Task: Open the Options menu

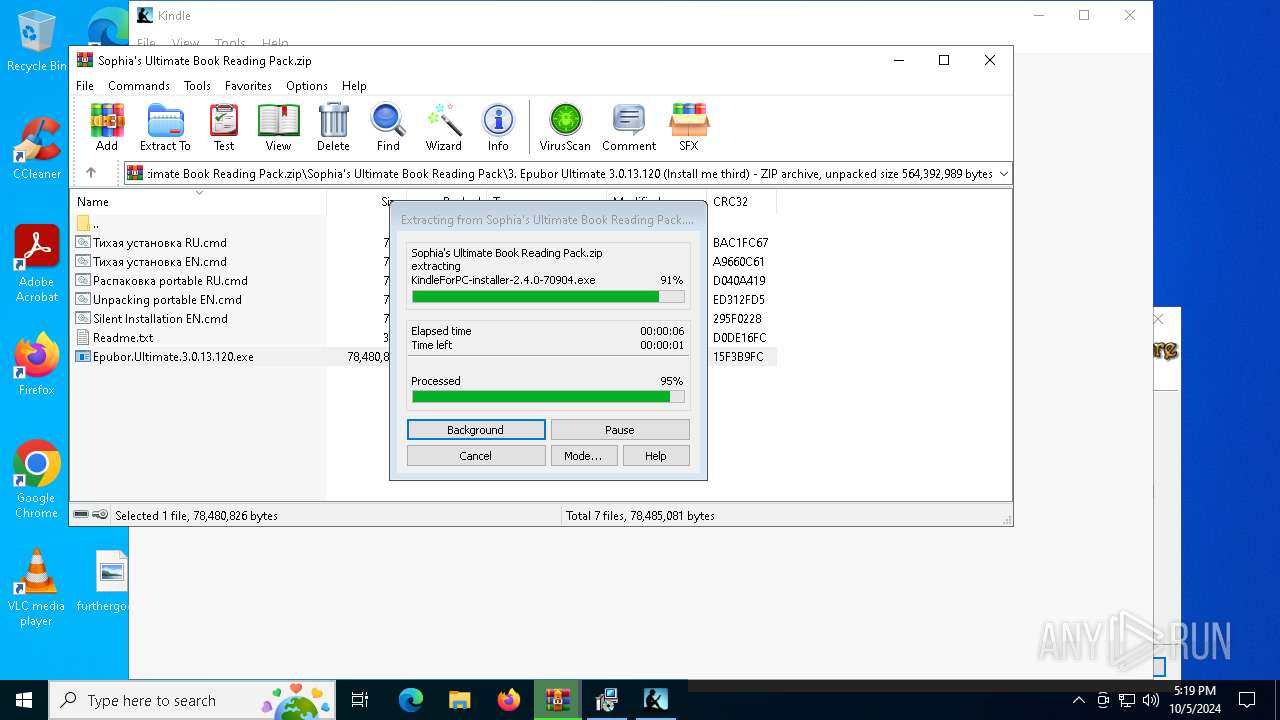Action: tap(307, 86)
